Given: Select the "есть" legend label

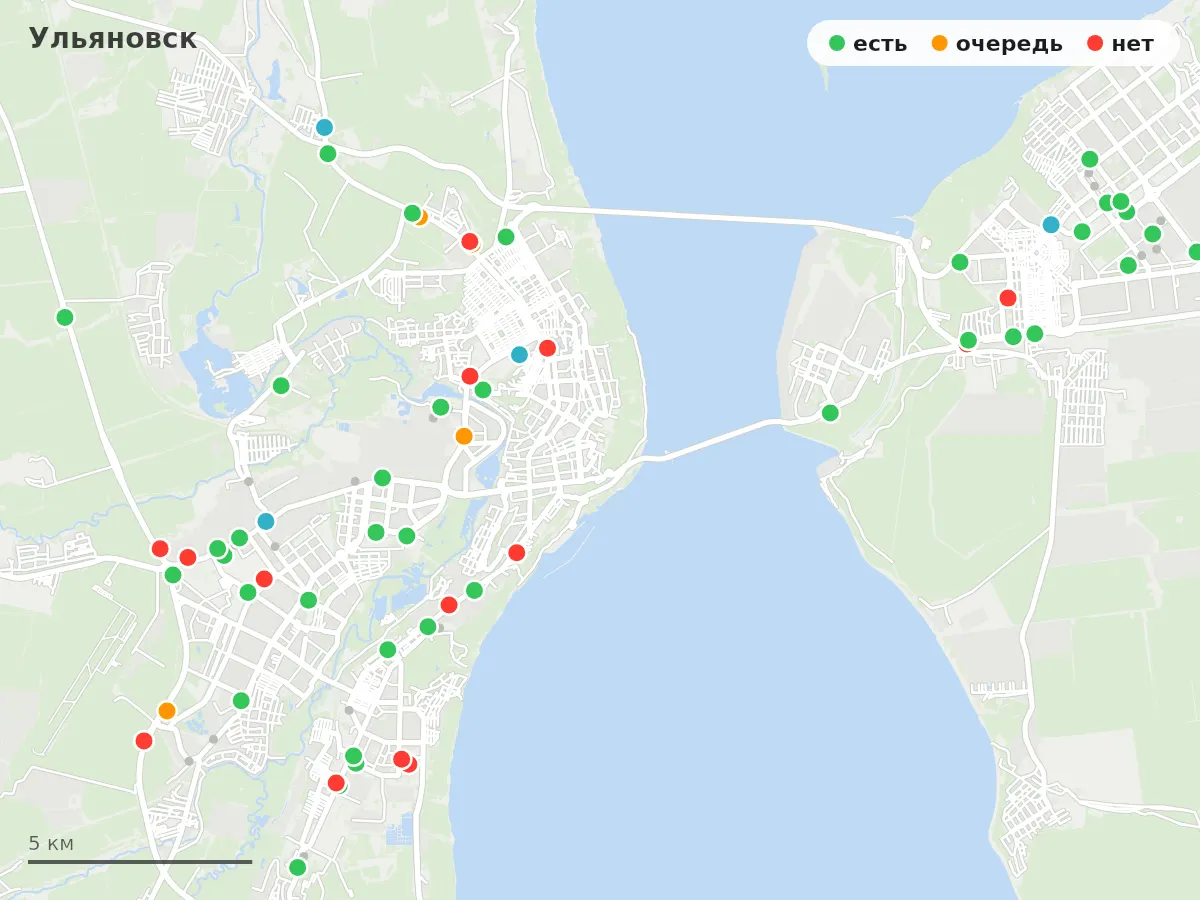Looking at the screenshot, I should 880,44.
